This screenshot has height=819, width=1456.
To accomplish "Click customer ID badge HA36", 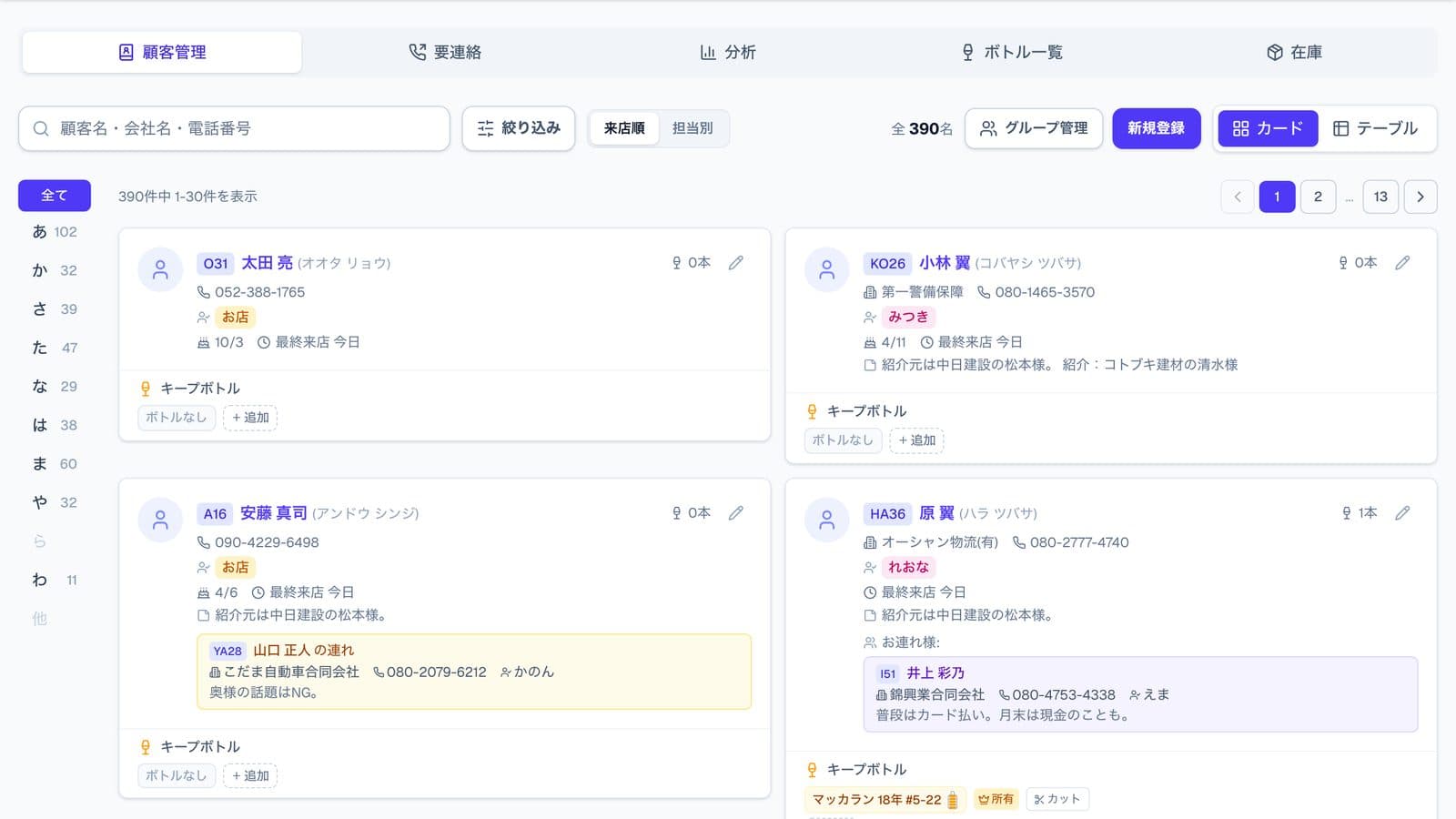I will [x=887, y=514].
